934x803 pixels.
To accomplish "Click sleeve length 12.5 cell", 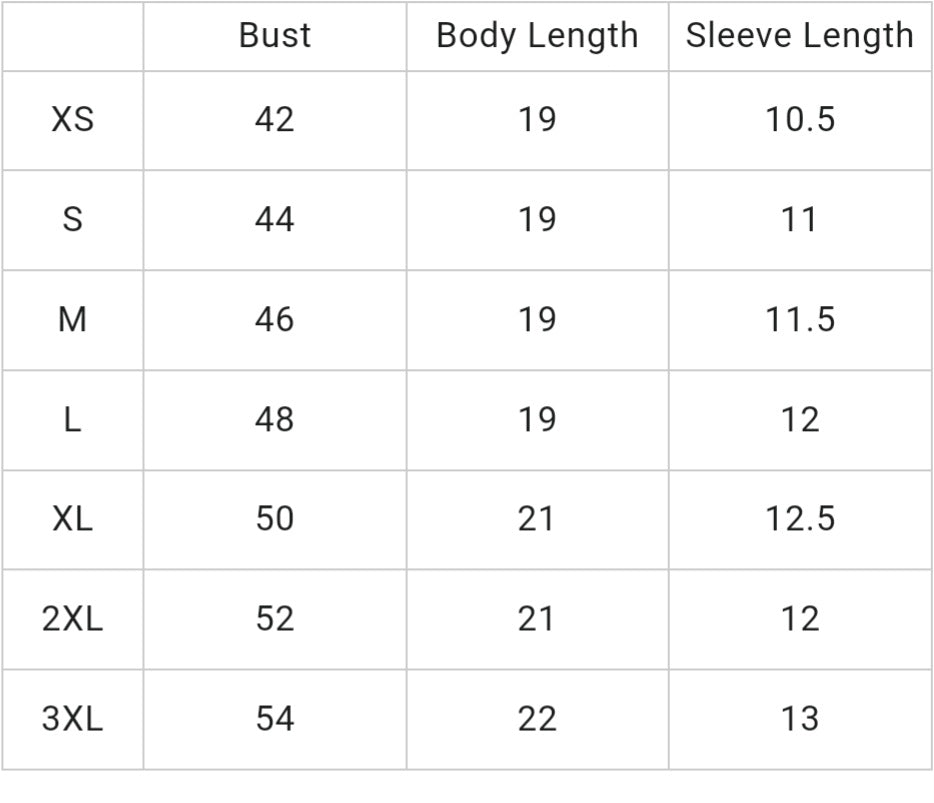I will pos(799,519).
